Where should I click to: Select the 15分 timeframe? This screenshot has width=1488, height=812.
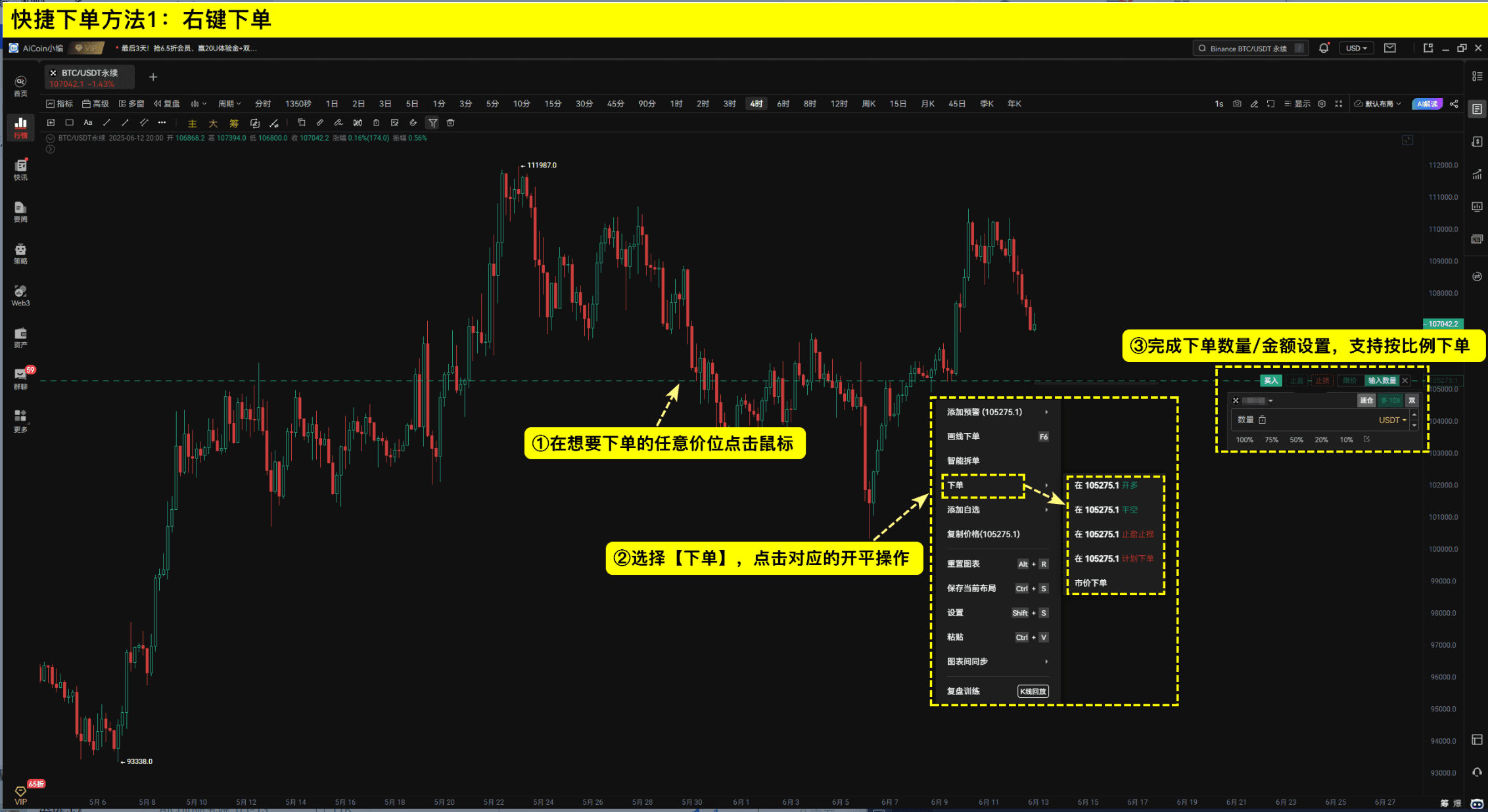[553, 104]
